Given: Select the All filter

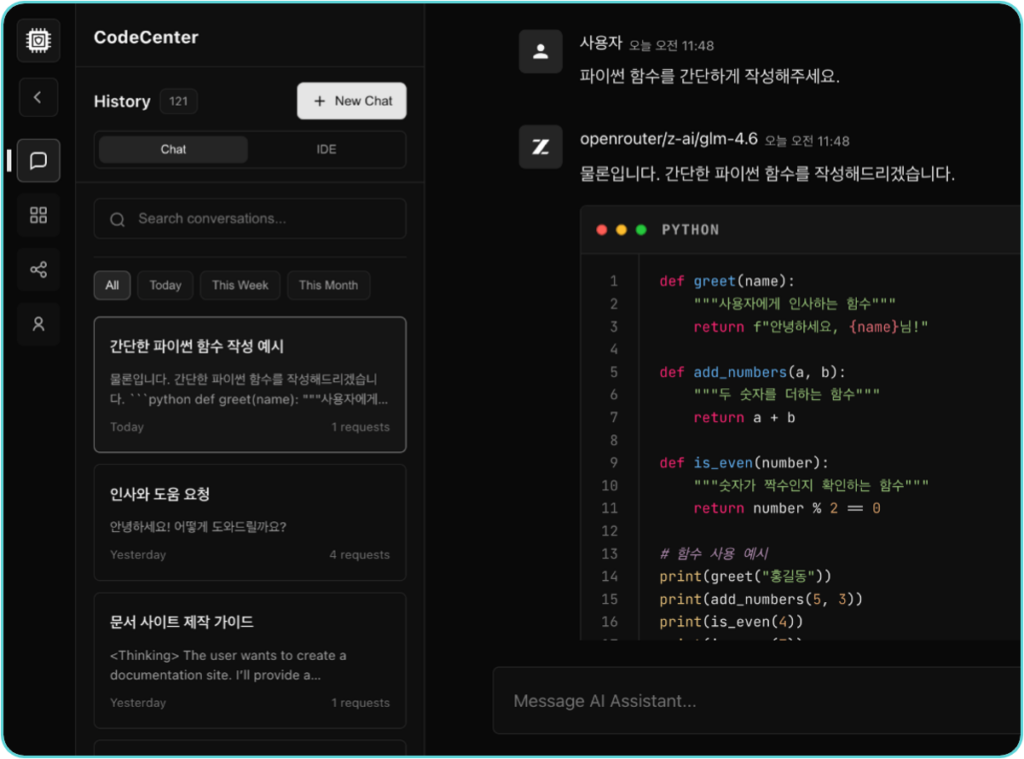Looking at the screenshot, I should coord(112,285).
